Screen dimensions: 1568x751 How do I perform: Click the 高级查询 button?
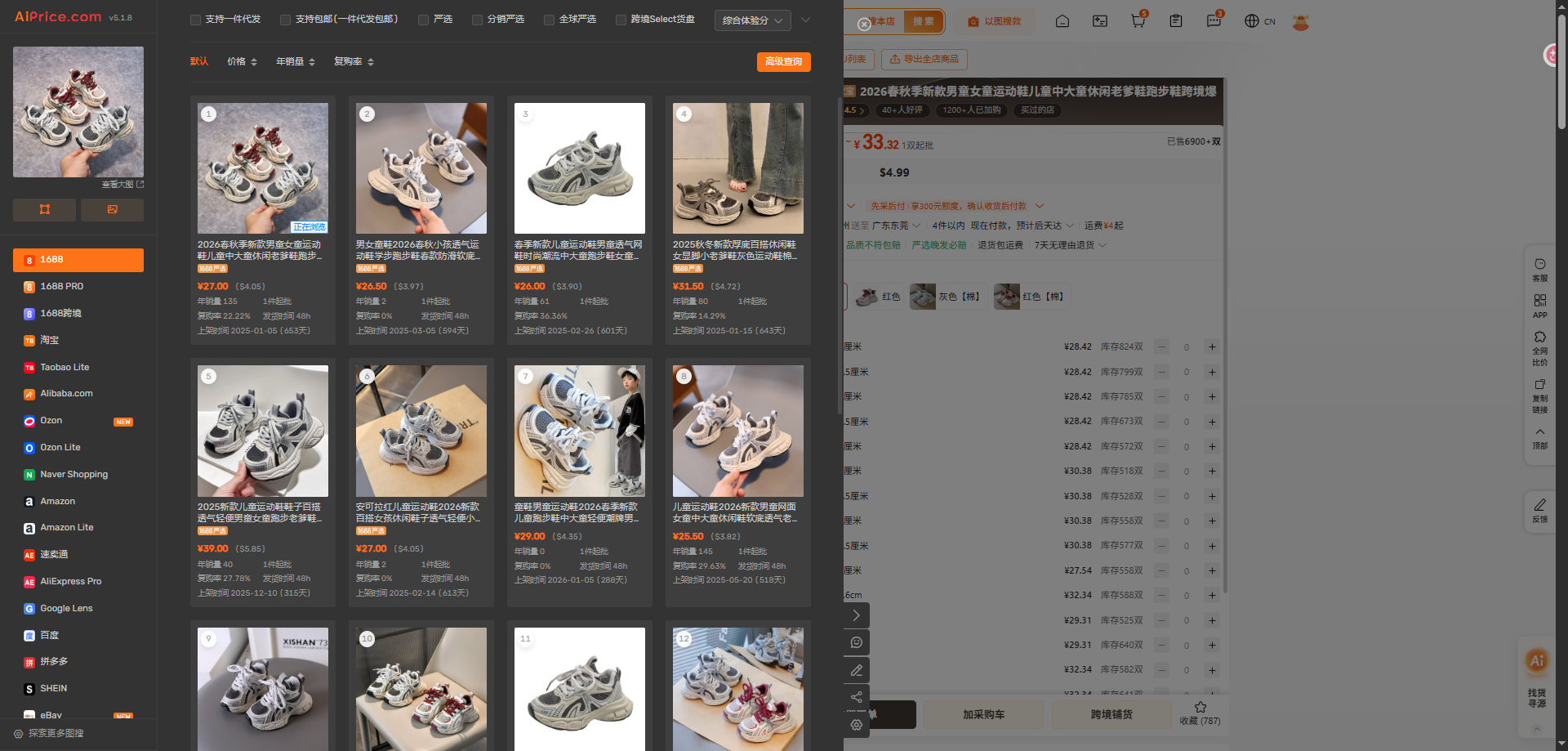[783, 62]
